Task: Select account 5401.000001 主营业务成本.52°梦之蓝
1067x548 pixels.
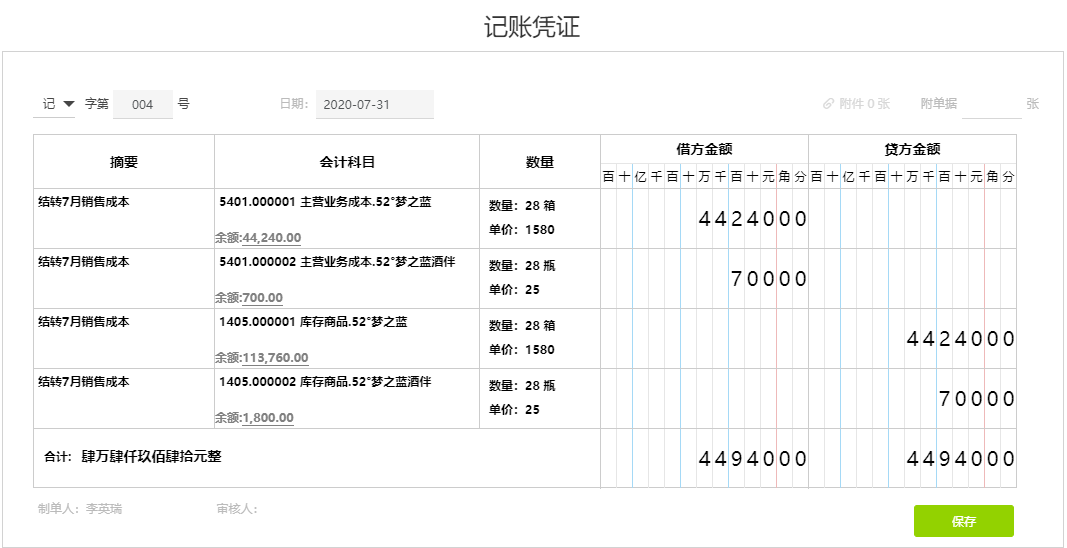Action: coord(325,202)
